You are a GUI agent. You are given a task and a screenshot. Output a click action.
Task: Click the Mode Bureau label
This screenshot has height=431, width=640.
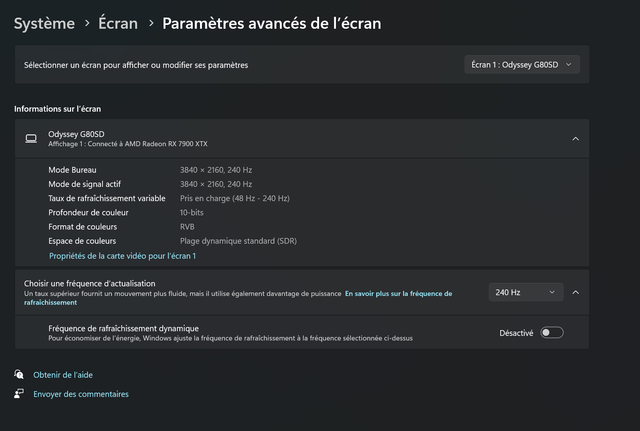point(72,170)
